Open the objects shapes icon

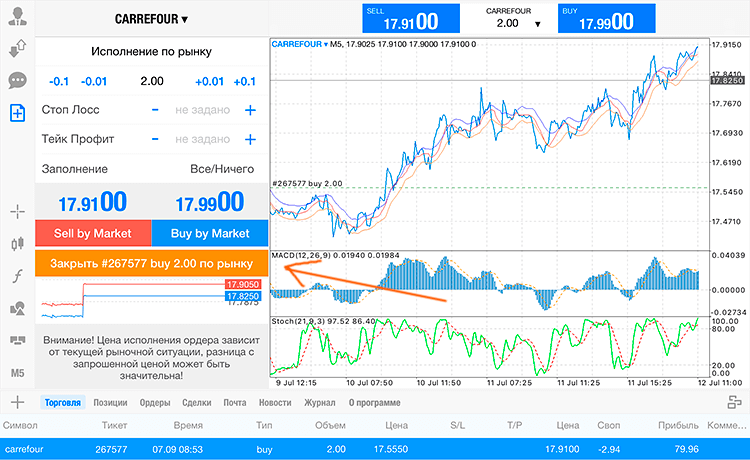click(x=18, y=308)
